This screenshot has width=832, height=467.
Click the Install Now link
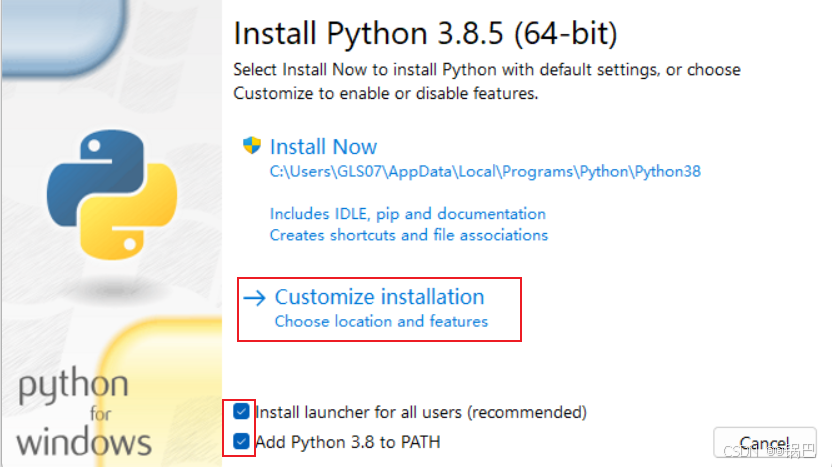(323, 147)
